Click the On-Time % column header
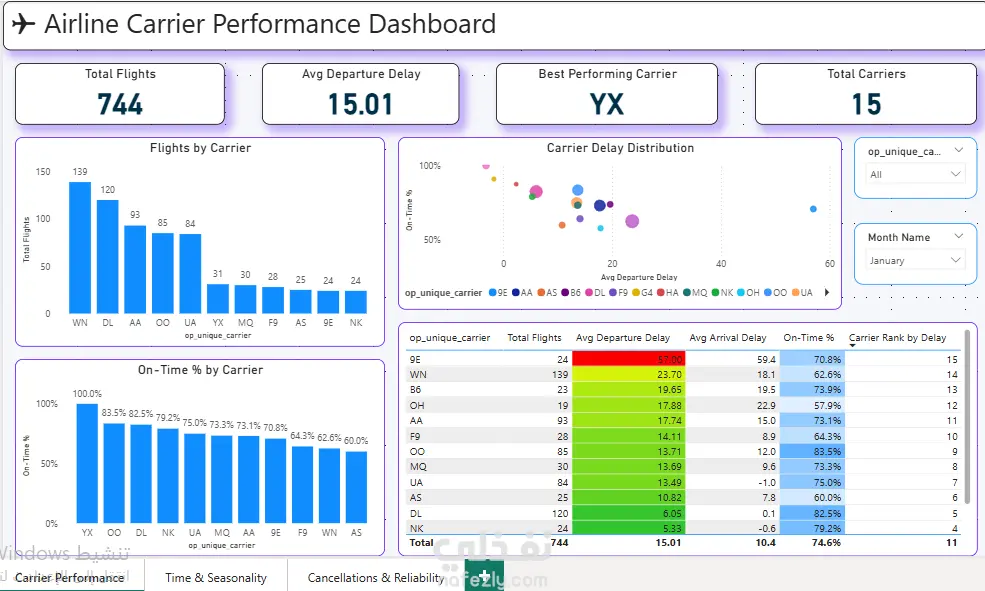Viewport: 985px width, 591px height. (808, 337)
